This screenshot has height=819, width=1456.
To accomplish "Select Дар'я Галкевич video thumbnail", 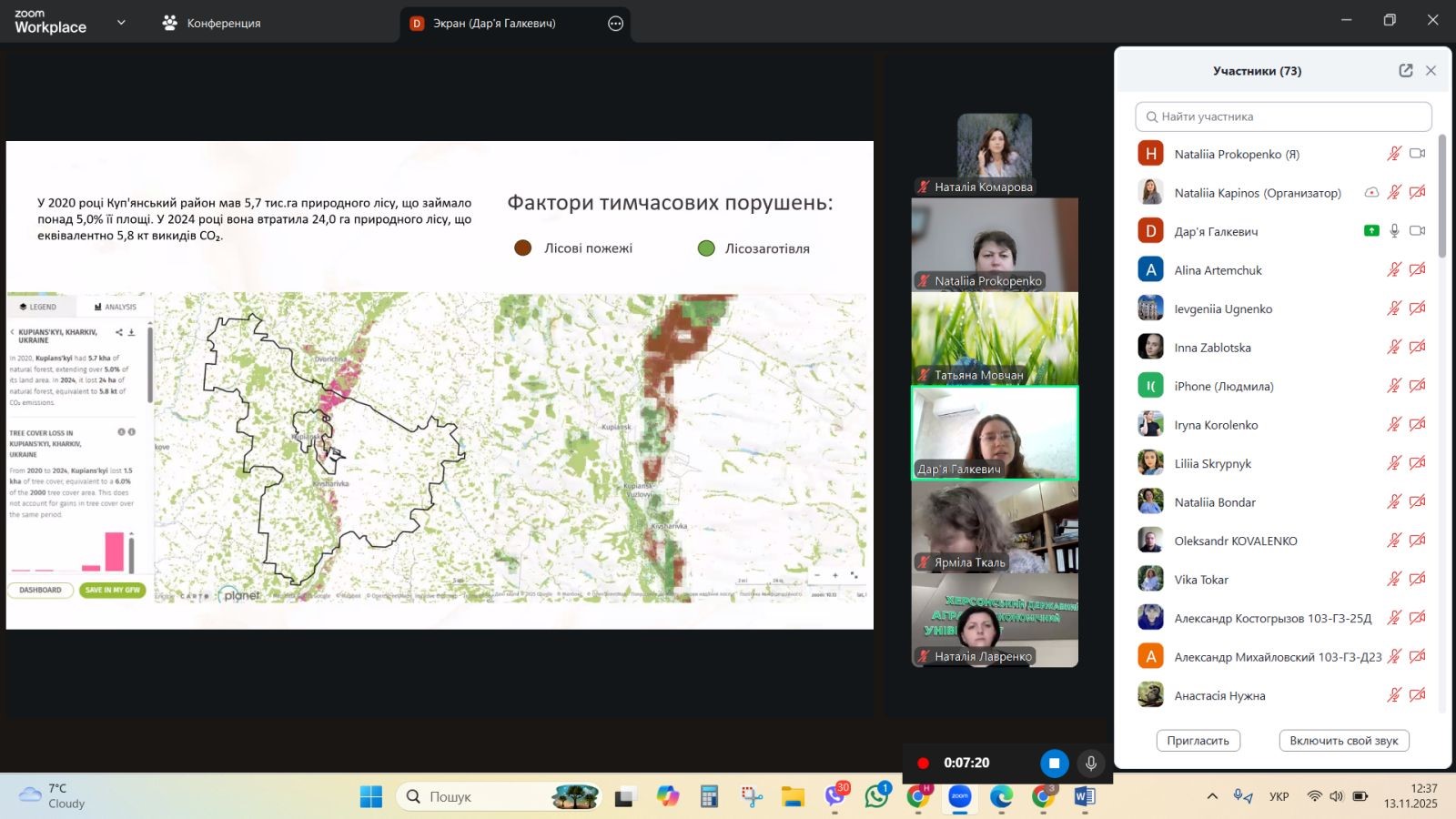I will 995,432.
